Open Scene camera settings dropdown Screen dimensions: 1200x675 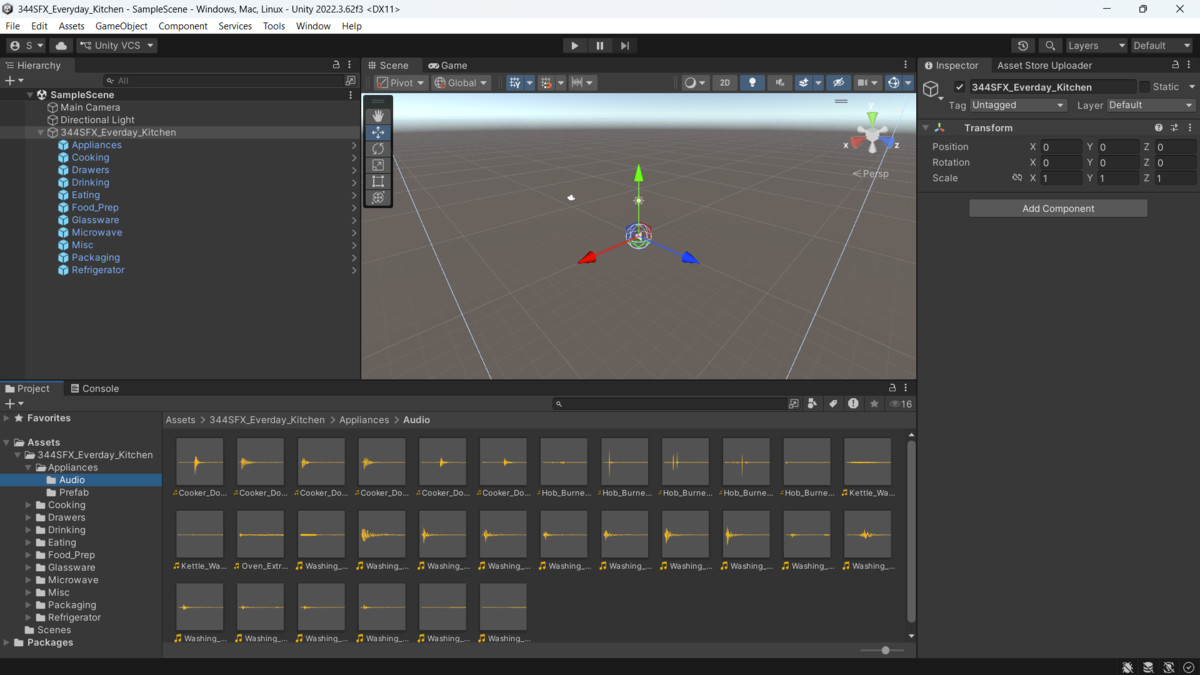(x=866, y=83)
